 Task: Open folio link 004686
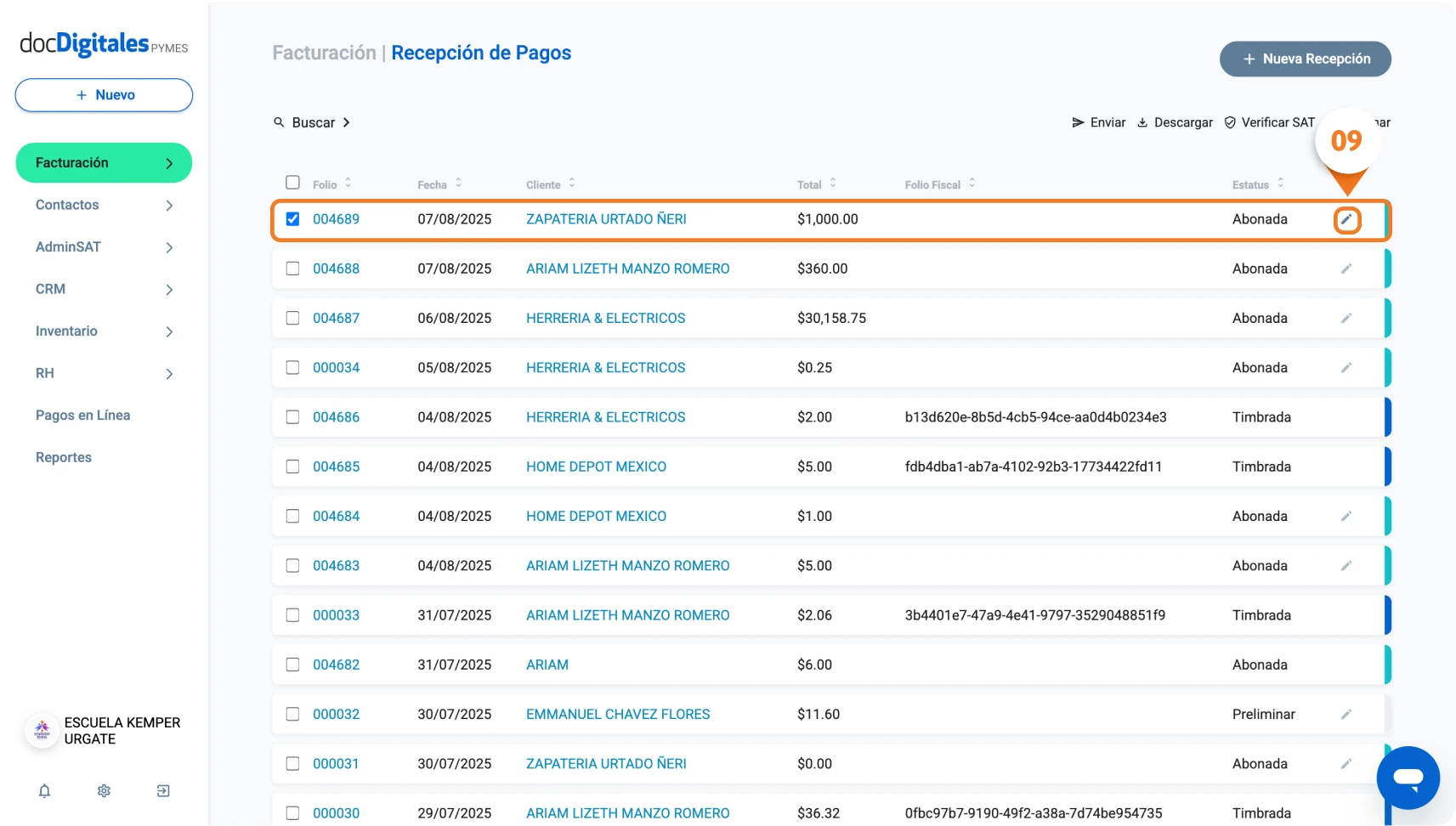[x=336, y=417]
